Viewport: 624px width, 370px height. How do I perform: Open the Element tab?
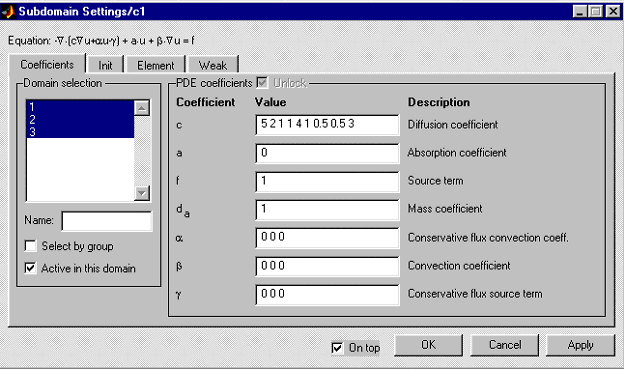pos(156,65)
